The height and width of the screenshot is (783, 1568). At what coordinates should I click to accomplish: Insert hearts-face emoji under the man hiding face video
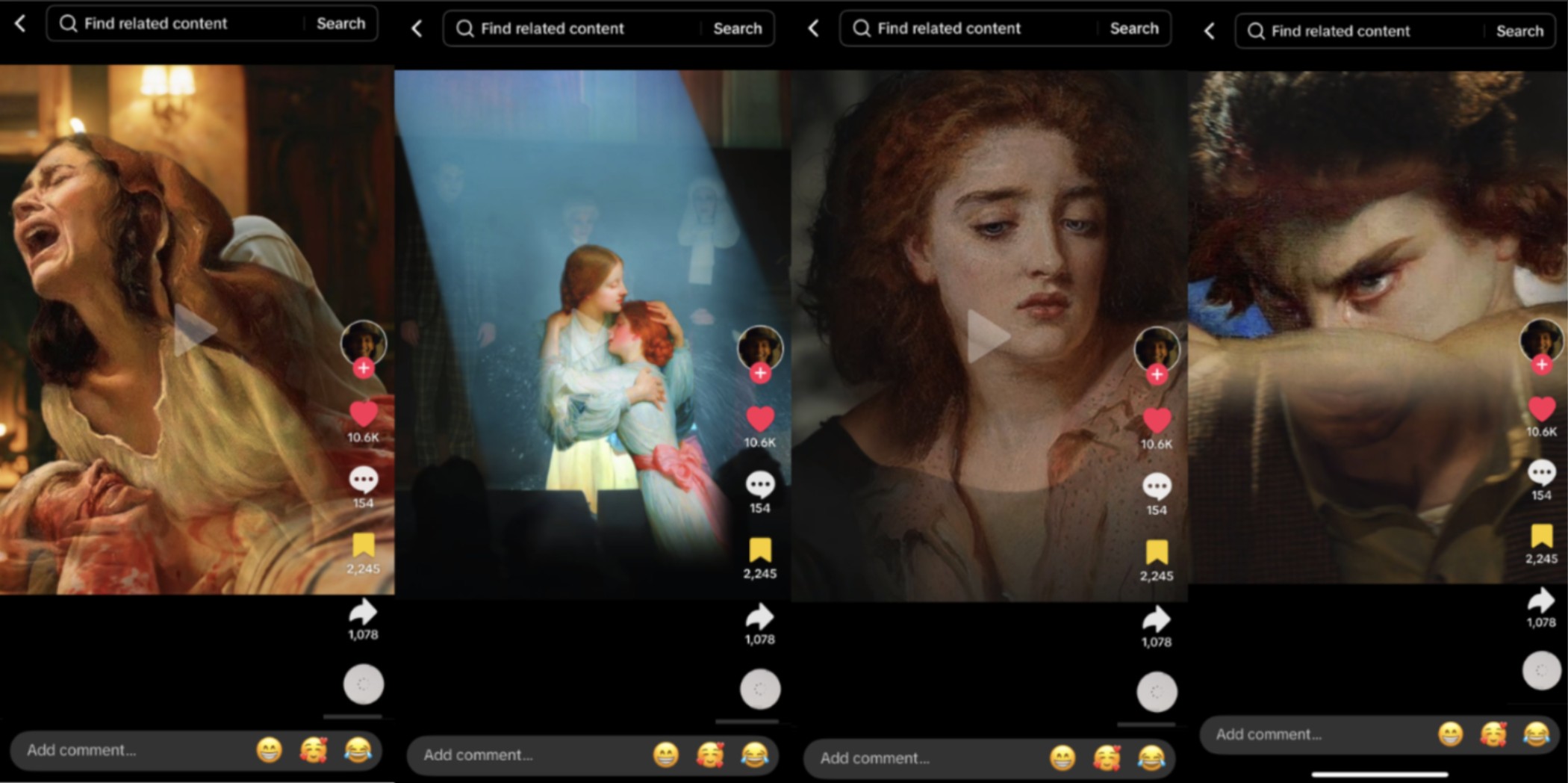(x=1493, y=734)
